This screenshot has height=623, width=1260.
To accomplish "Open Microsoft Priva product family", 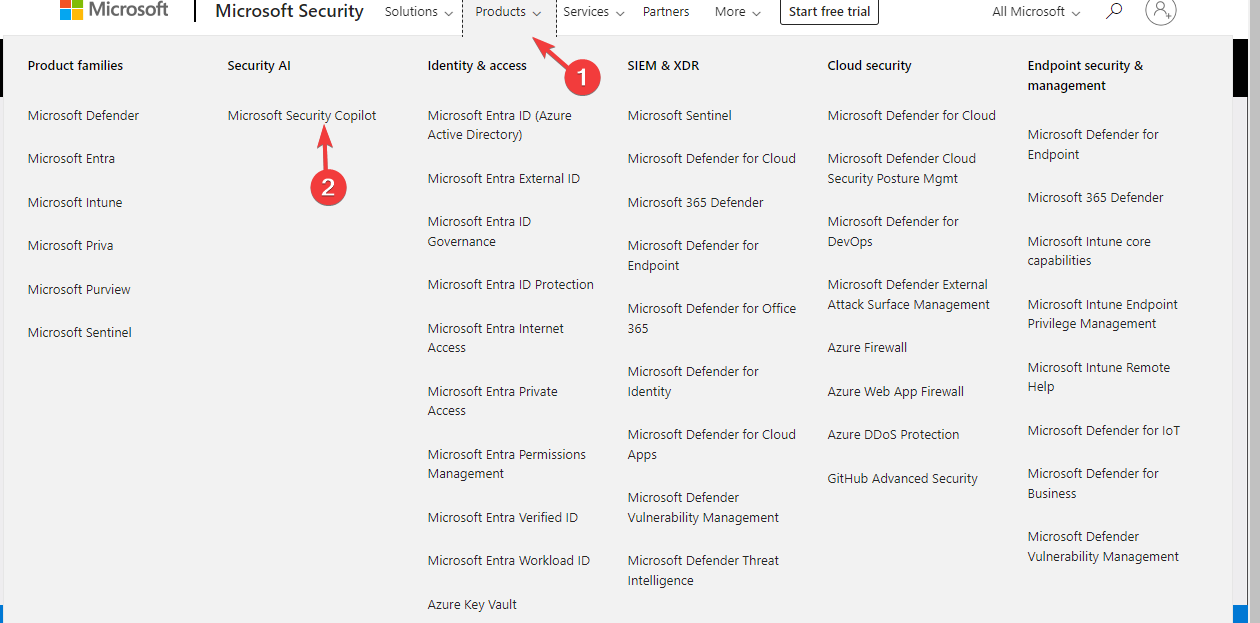I will coord(70,246).
